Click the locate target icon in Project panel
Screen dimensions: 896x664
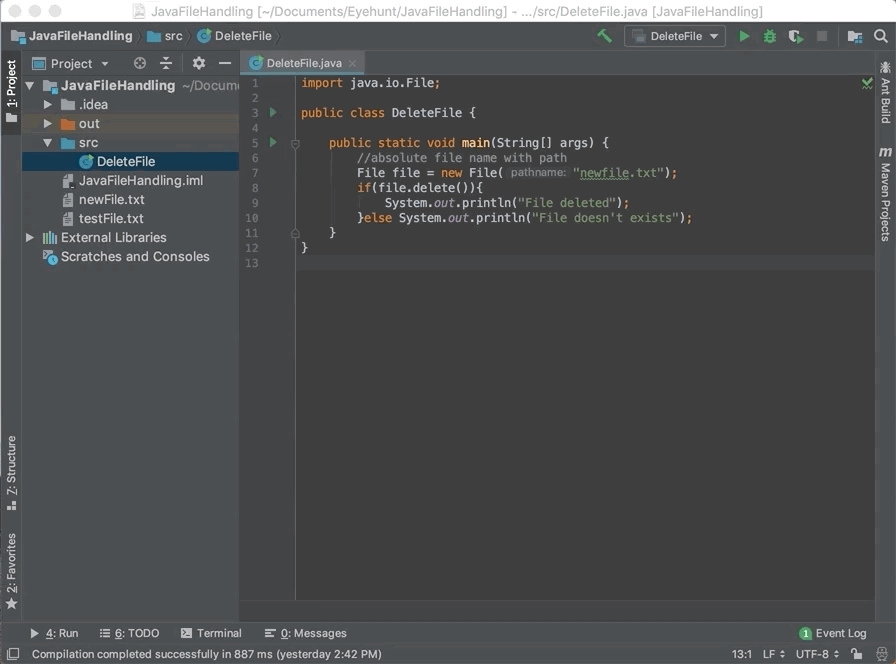point(139,63)
